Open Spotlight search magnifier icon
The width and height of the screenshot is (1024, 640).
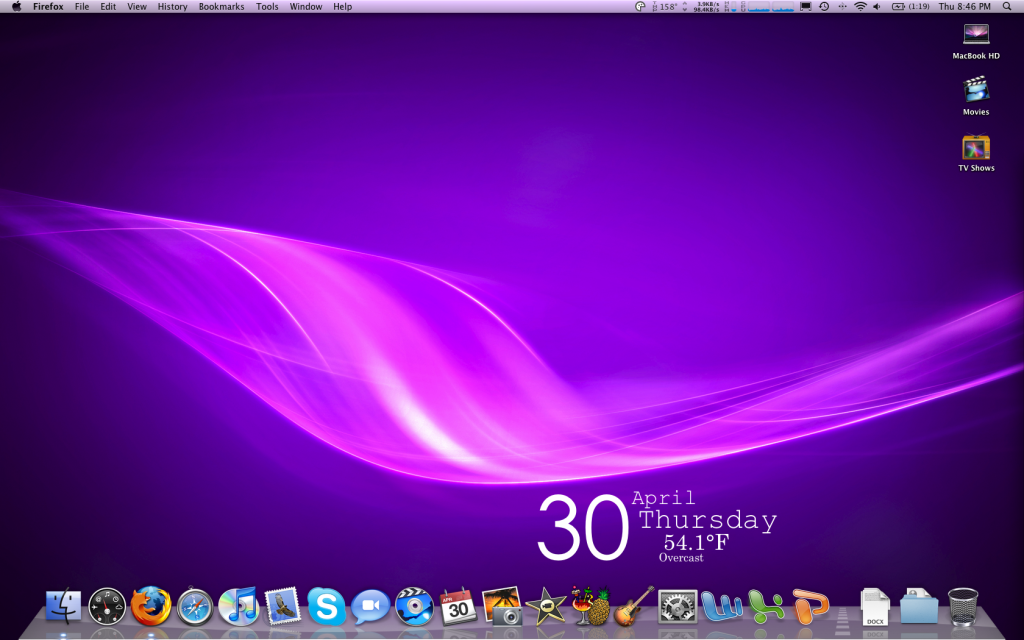pyautogui.click(x=1007, y=7)
